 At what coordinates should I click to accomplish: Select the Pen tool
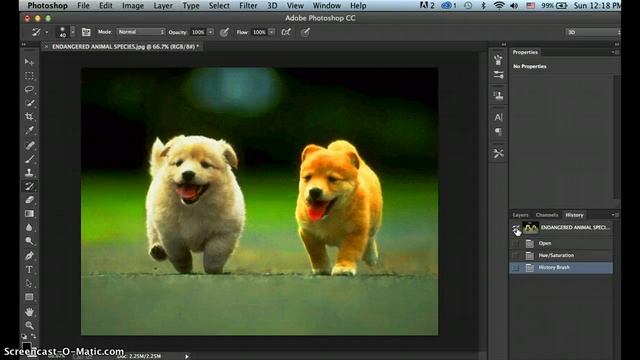pyautogui.click(x=29, y=256)
